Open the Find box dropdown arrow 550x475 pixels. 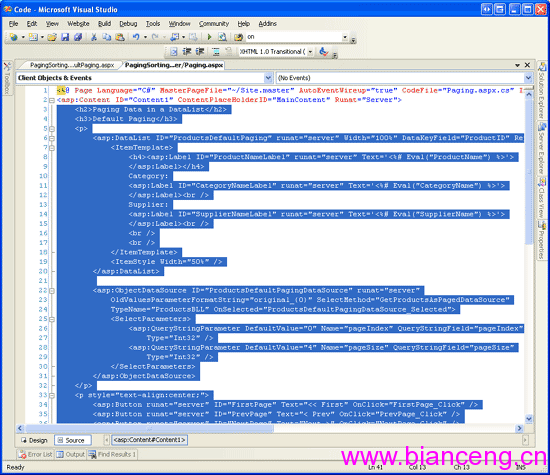345,37
